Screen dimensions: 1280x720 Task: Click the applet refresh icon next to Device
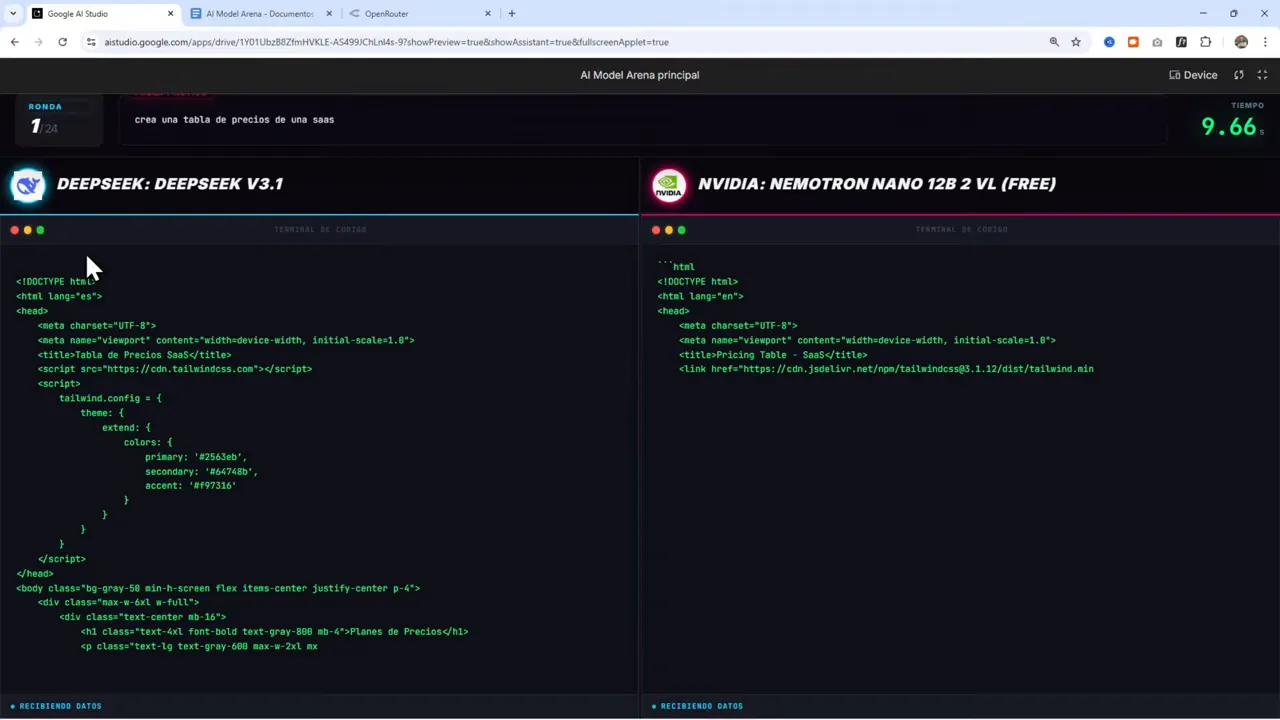click(x=1238, y=75)
